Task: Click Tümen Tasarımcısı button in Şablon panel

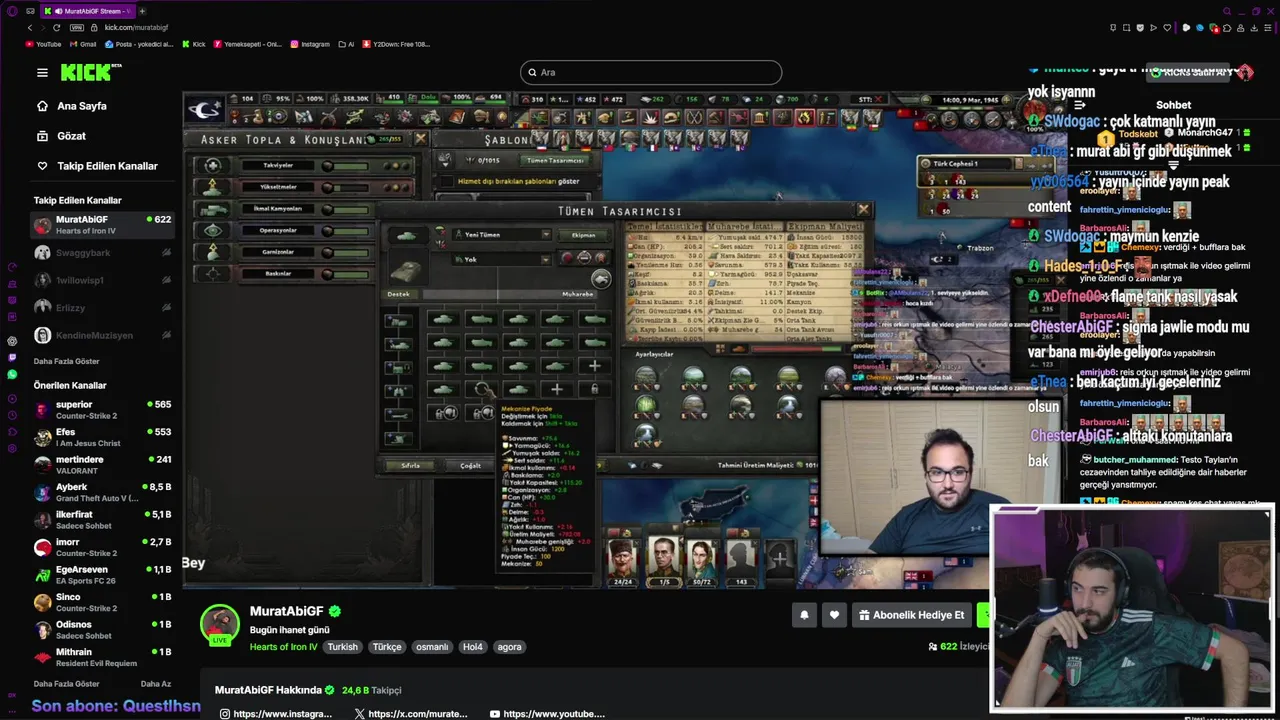Action: point(555,160)
